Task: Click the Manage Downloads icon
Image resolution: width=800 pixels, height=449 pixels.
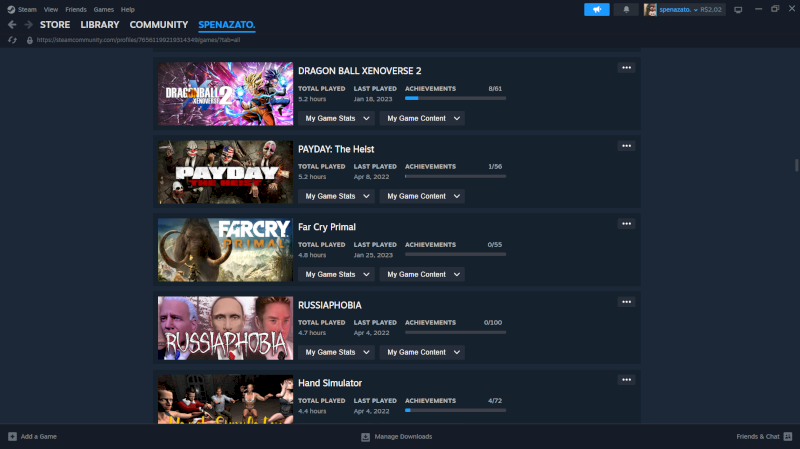Action: point(365,437)
